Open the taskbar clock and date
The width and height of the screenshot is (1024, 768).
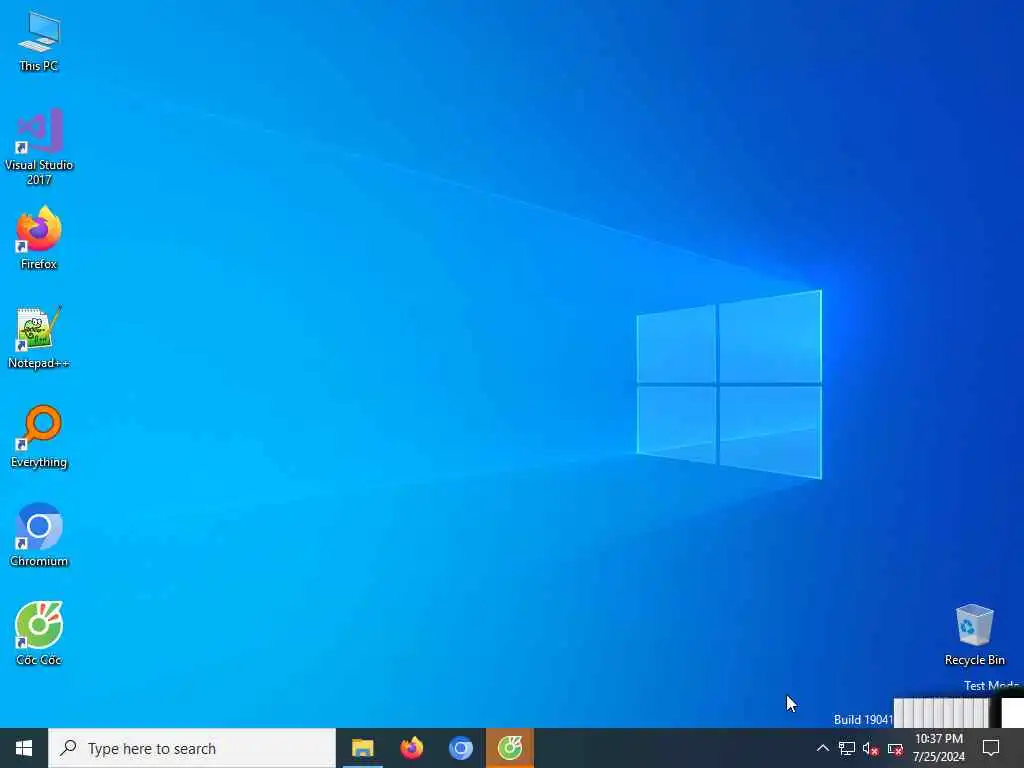coord(938,748)
